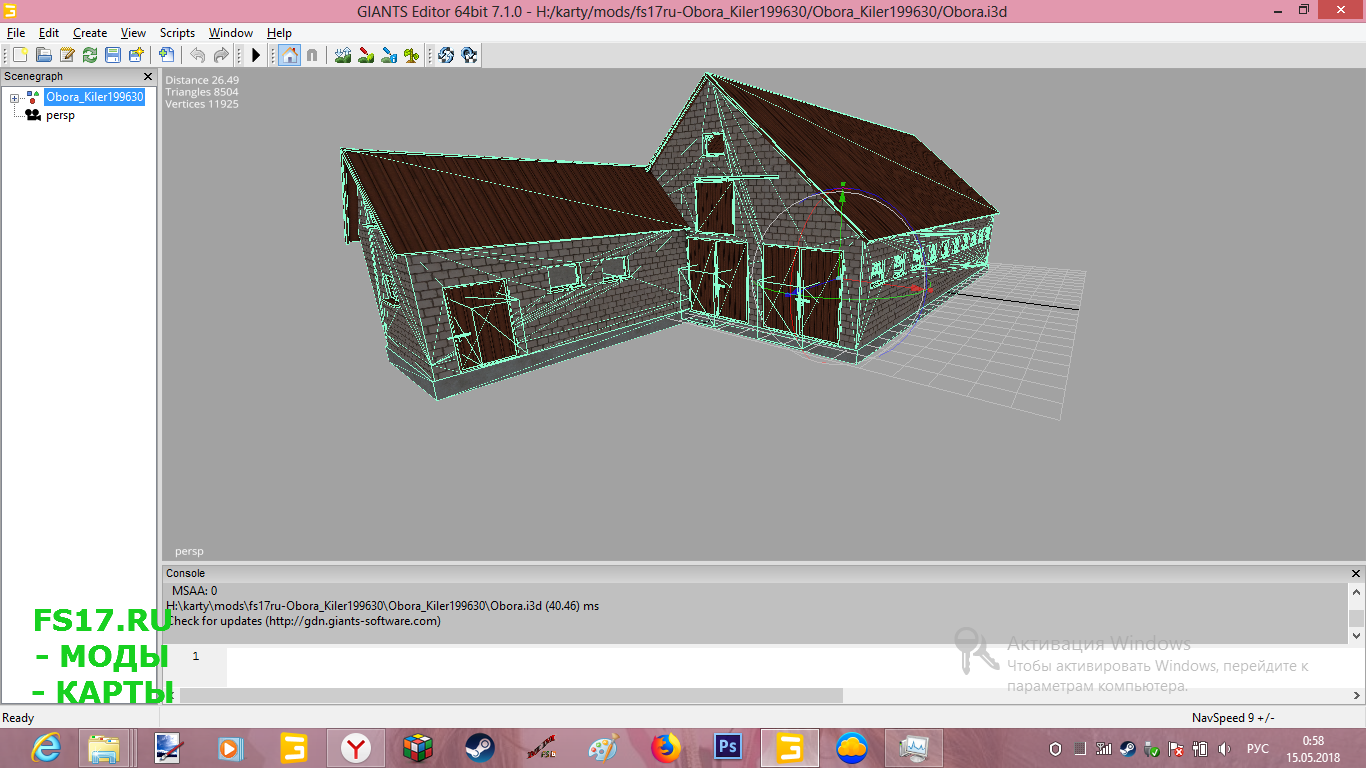Select the terrain foliage paint icon
This screenshot has height=768, width=1366.
pyautogui.click(x=412, y=55)
